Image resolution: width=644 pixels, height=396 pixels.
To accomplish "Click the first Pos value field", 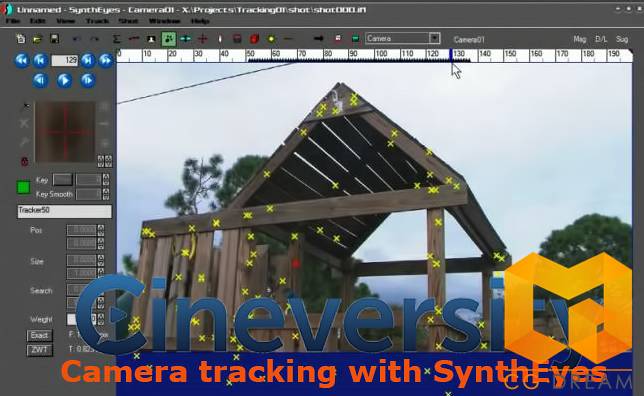I will [x=81, y=230].
